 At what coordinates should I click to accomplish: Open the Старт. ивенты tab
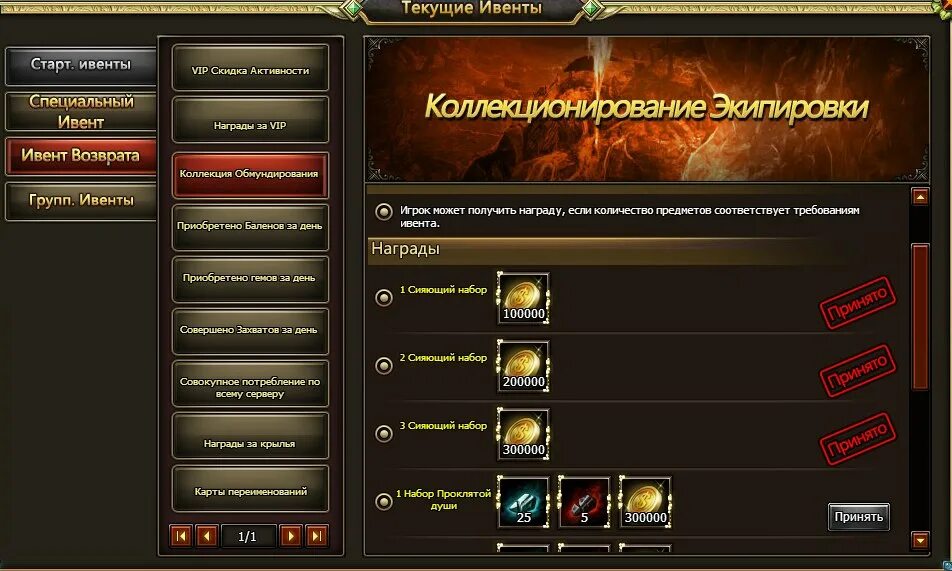(81, 65)
